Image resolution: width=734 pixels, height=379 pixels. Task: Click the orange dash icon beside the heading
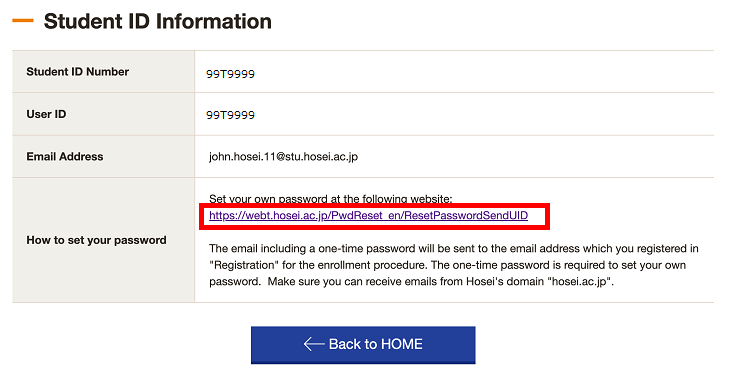[23, 21]
